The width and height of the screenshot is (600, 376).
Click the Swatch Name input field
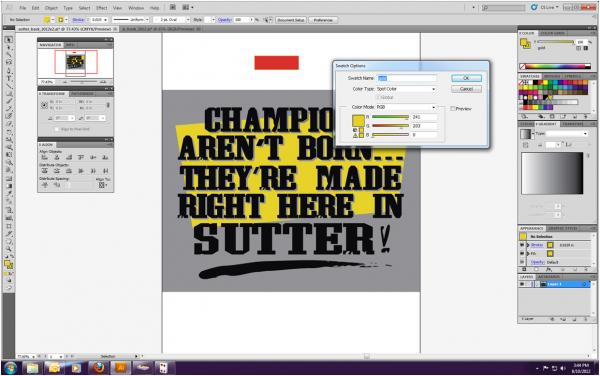click(x=407, y=78)
